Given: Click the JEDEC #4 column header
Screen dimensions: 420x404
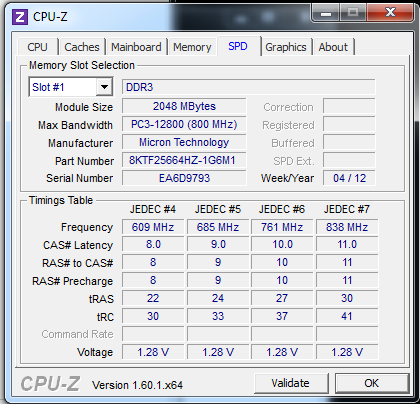Looking at the screenshot, I should 153,209.
